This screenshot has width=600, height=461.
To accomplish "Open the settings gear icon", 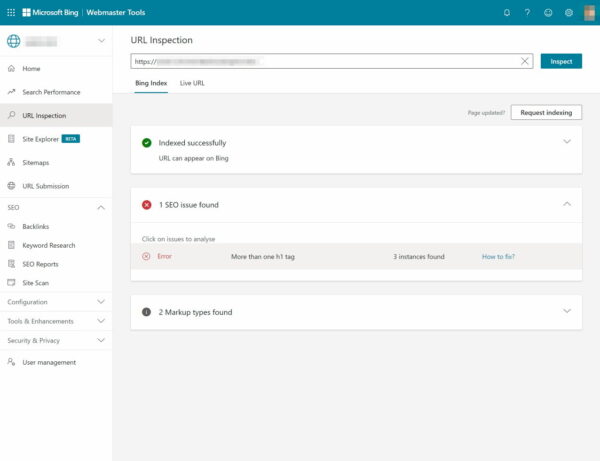I will [x=569, y=13].
